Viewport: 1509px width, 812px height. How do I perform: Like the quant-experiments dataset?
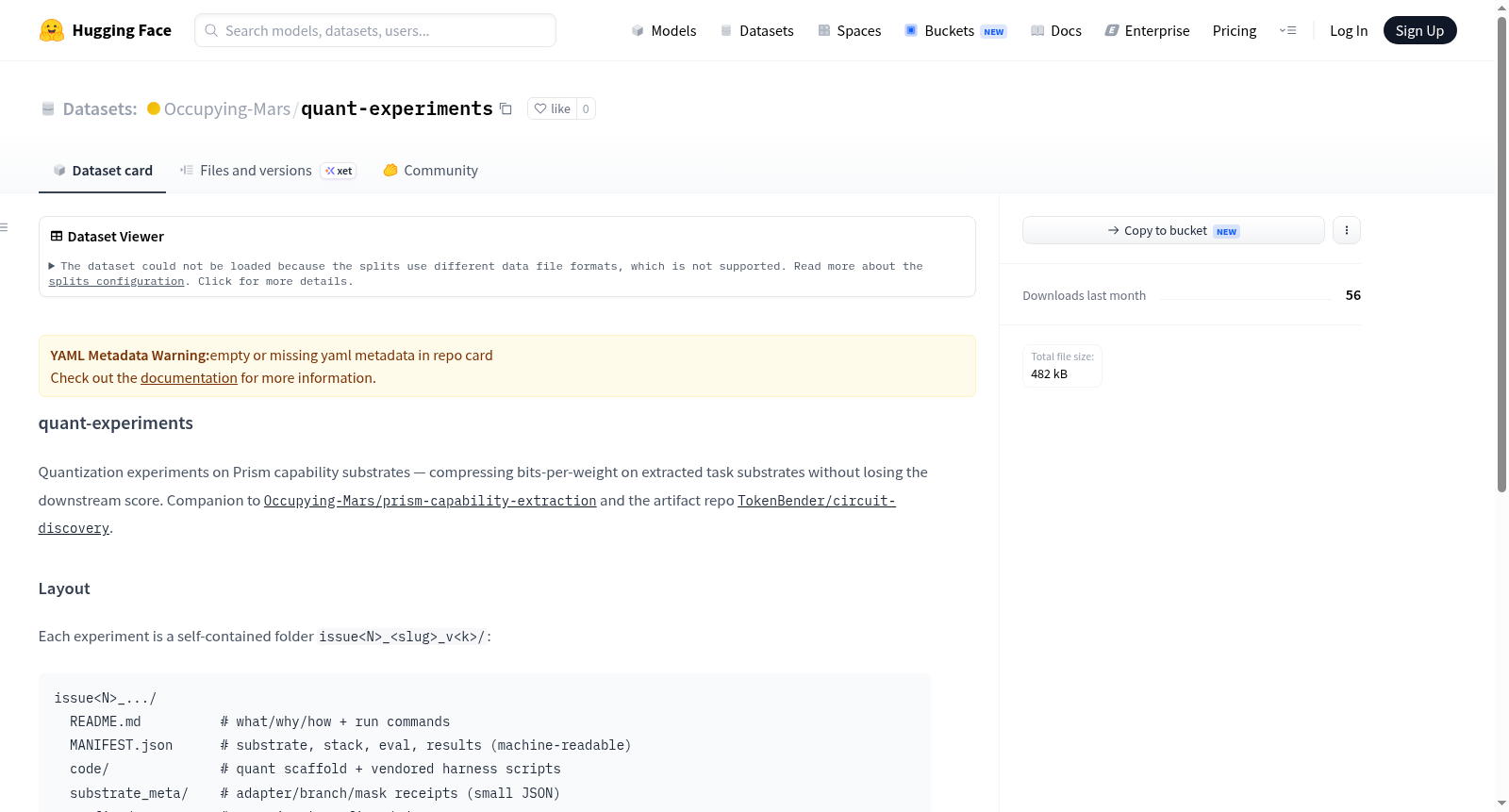pos(553,108)
